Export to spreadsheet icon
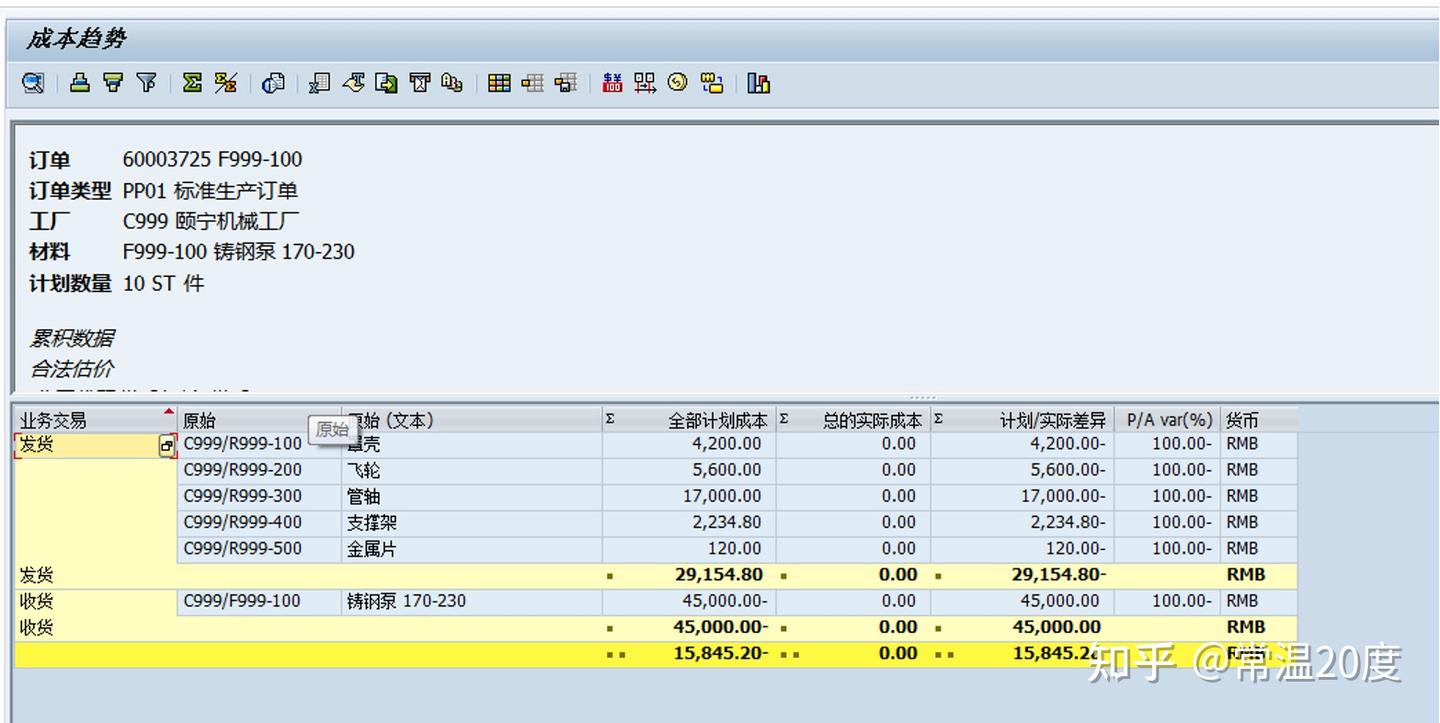Viewport: 1440px width, 723px height. point(320,83)
